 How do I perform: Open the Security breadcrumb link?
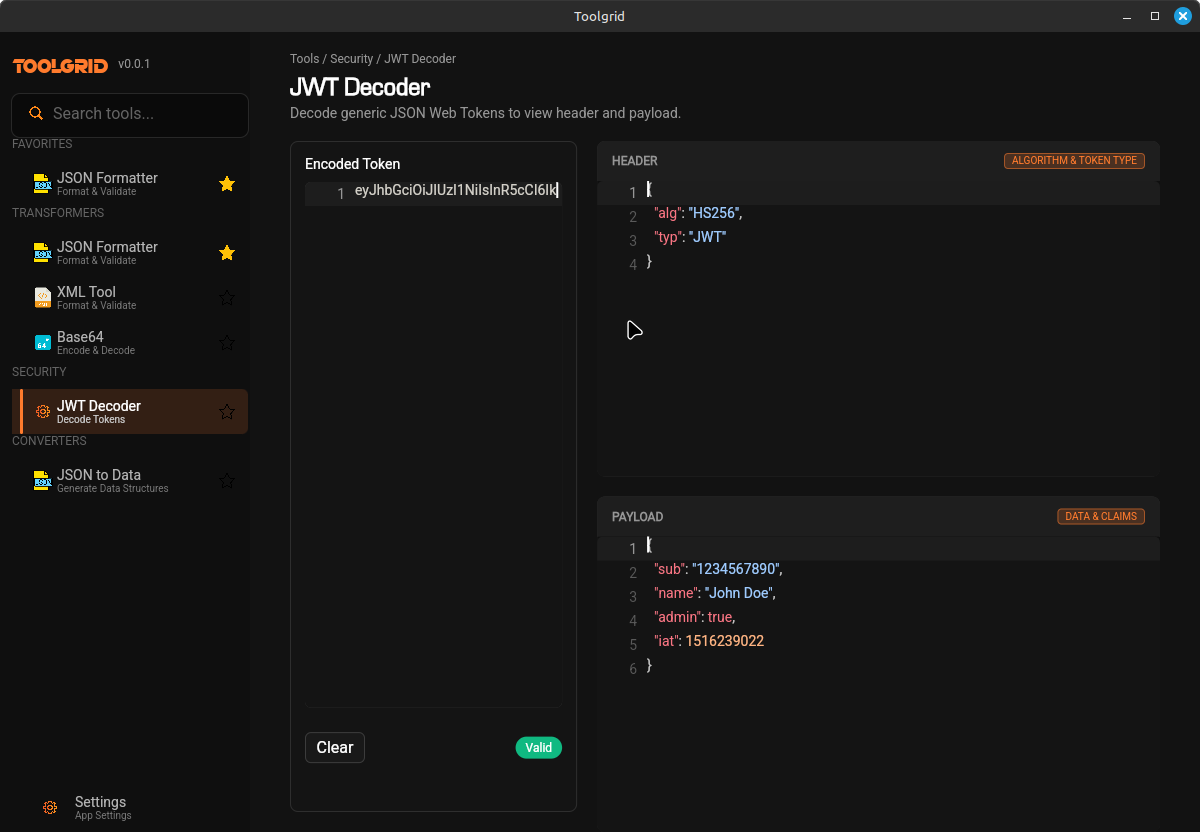(351, 59)
